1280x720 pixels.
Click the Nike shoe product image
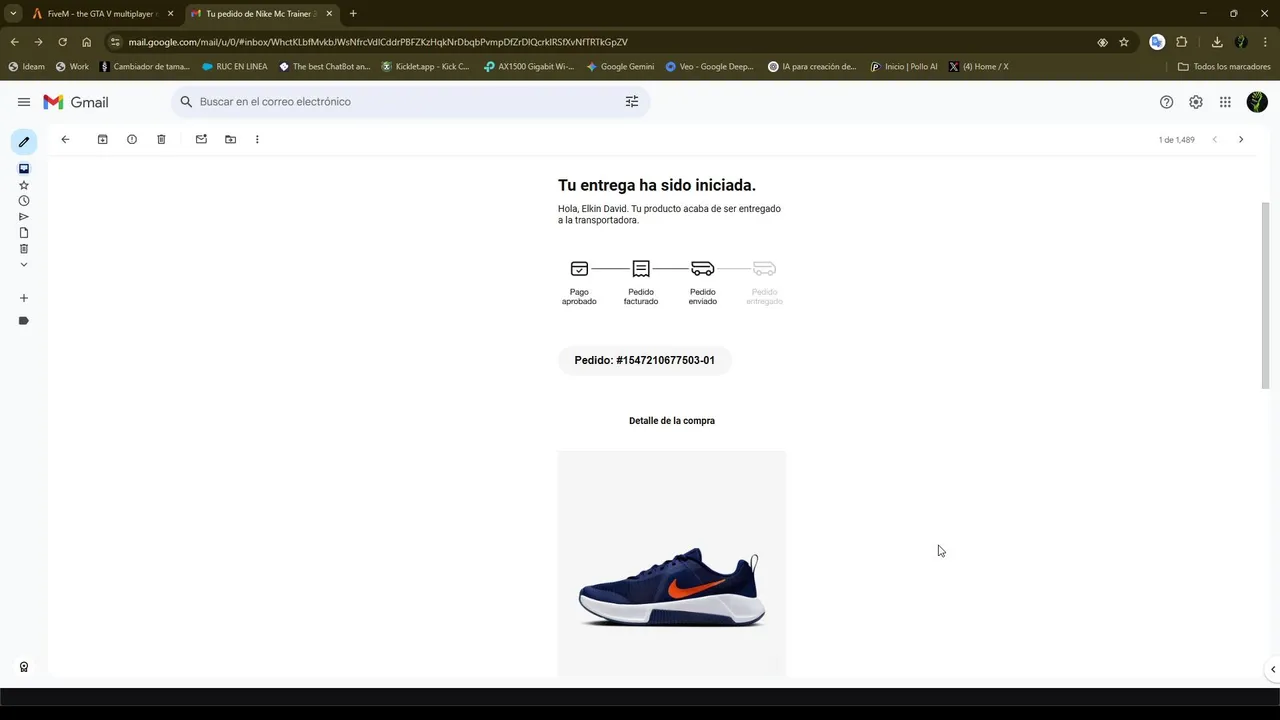(672, 564)
